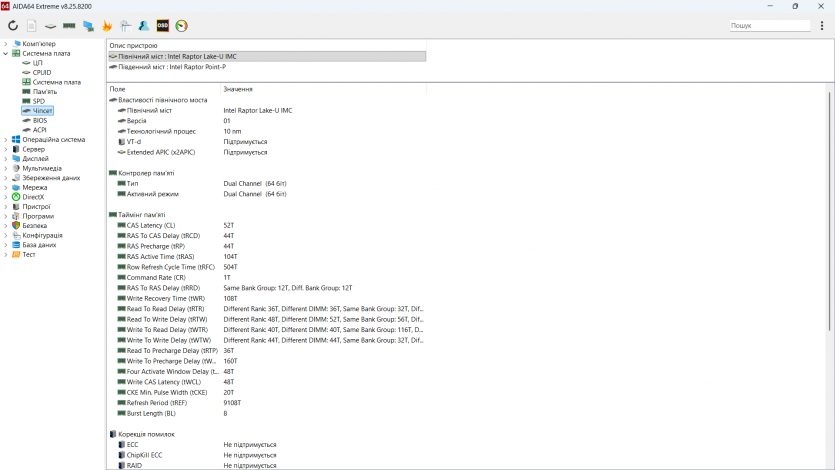Screen dimensions: 835x470
Task: Select CPUID in the tree
Action: click(41, 72)
